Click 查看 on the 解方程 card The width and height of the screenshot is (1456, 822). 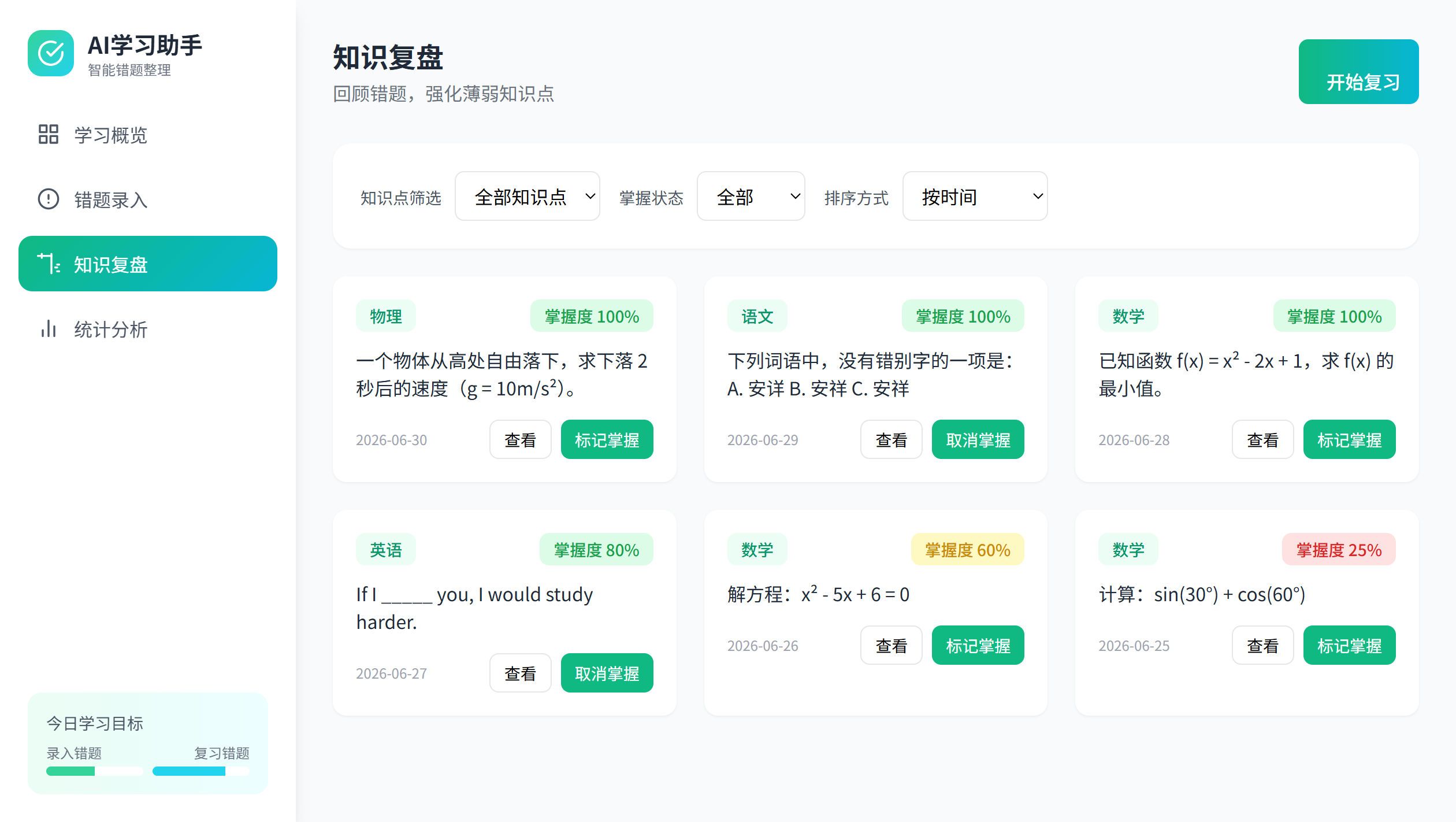tap(892, 645)
